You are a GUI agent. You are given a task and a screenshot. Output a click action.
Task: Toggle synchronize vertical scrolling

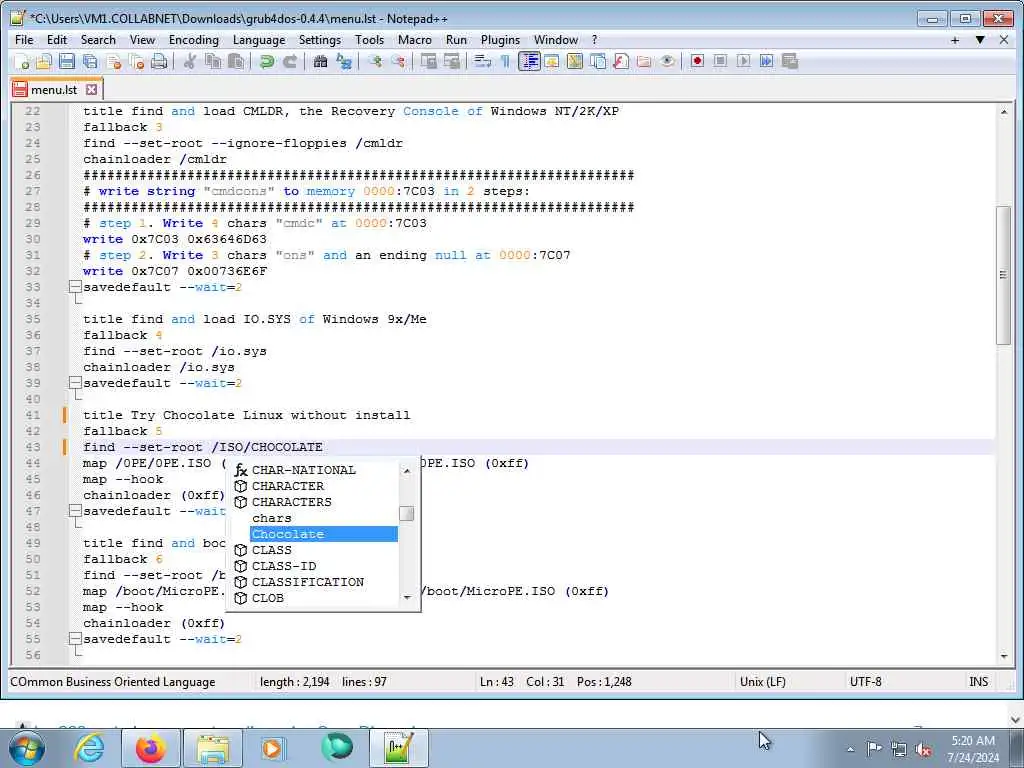(x=428, y=61)
